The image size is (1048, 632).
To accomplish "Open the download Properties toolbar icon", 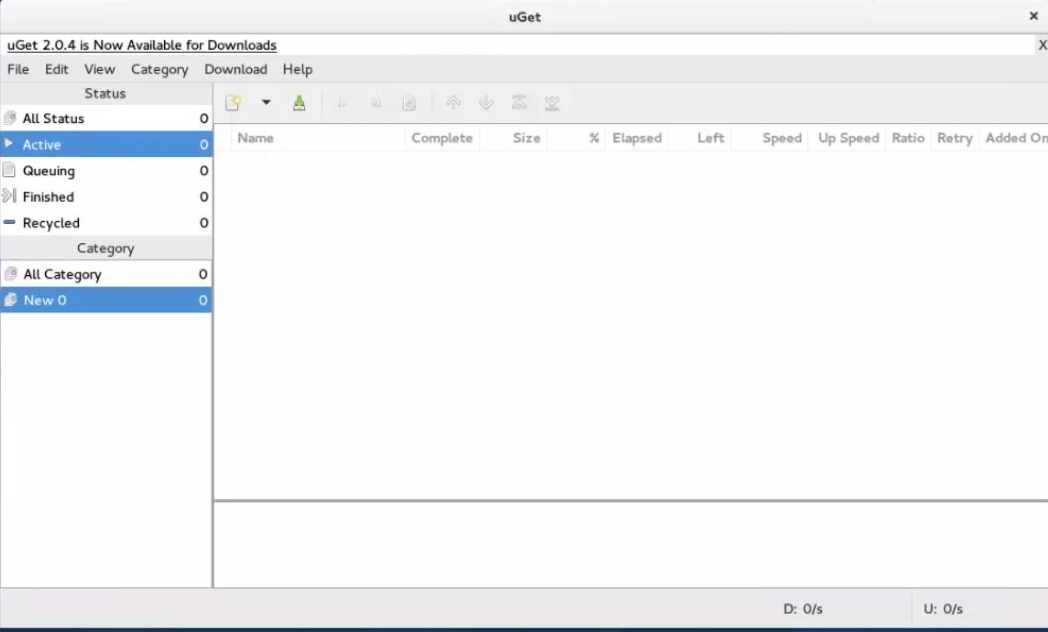I will [409, 103].
